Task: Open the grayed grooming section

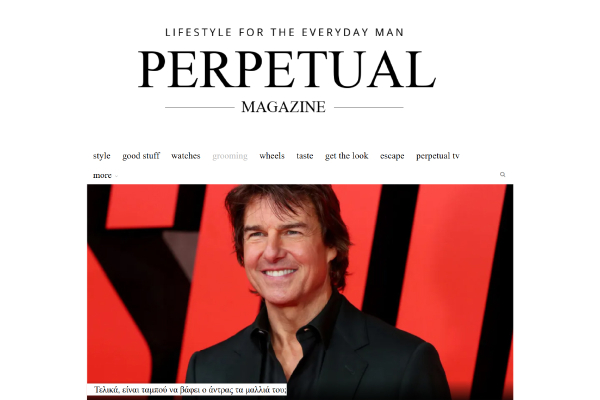Action: point(230,156)
